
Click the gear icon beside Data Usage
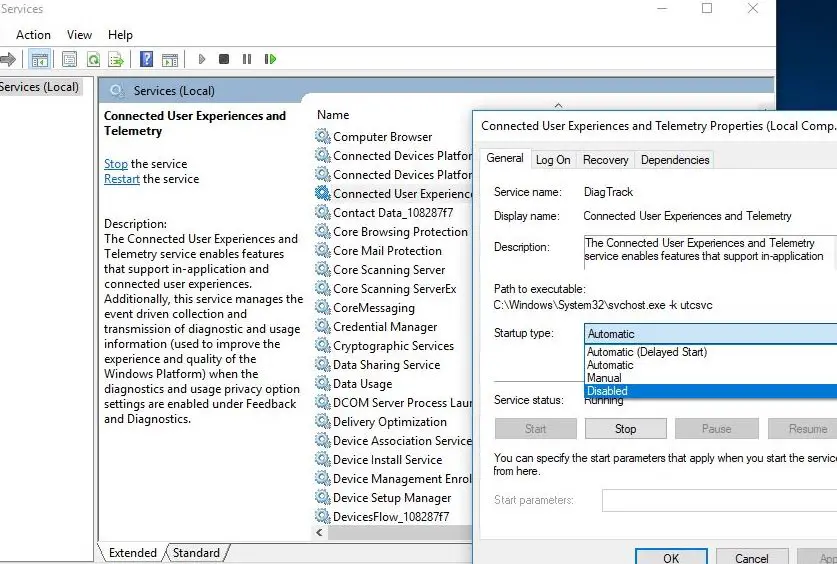coord(322,383)
